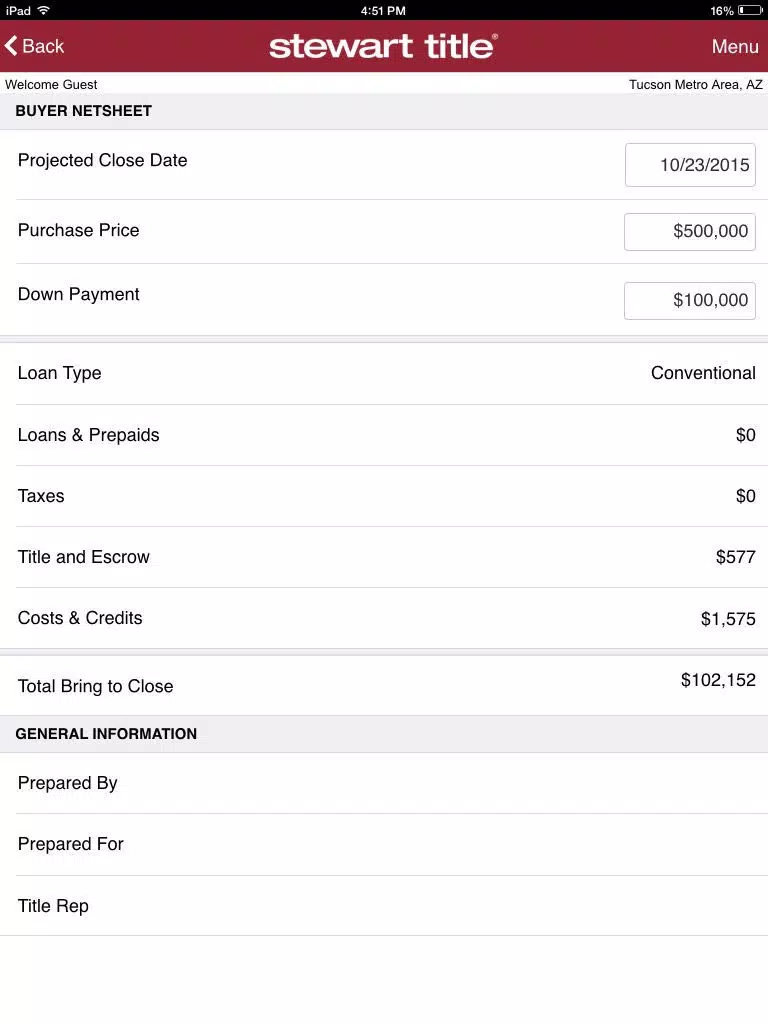Tap the Tucson Metro Area, AZ location
Viewport: 768px width, 1024px height.
[x=695, y=84]
